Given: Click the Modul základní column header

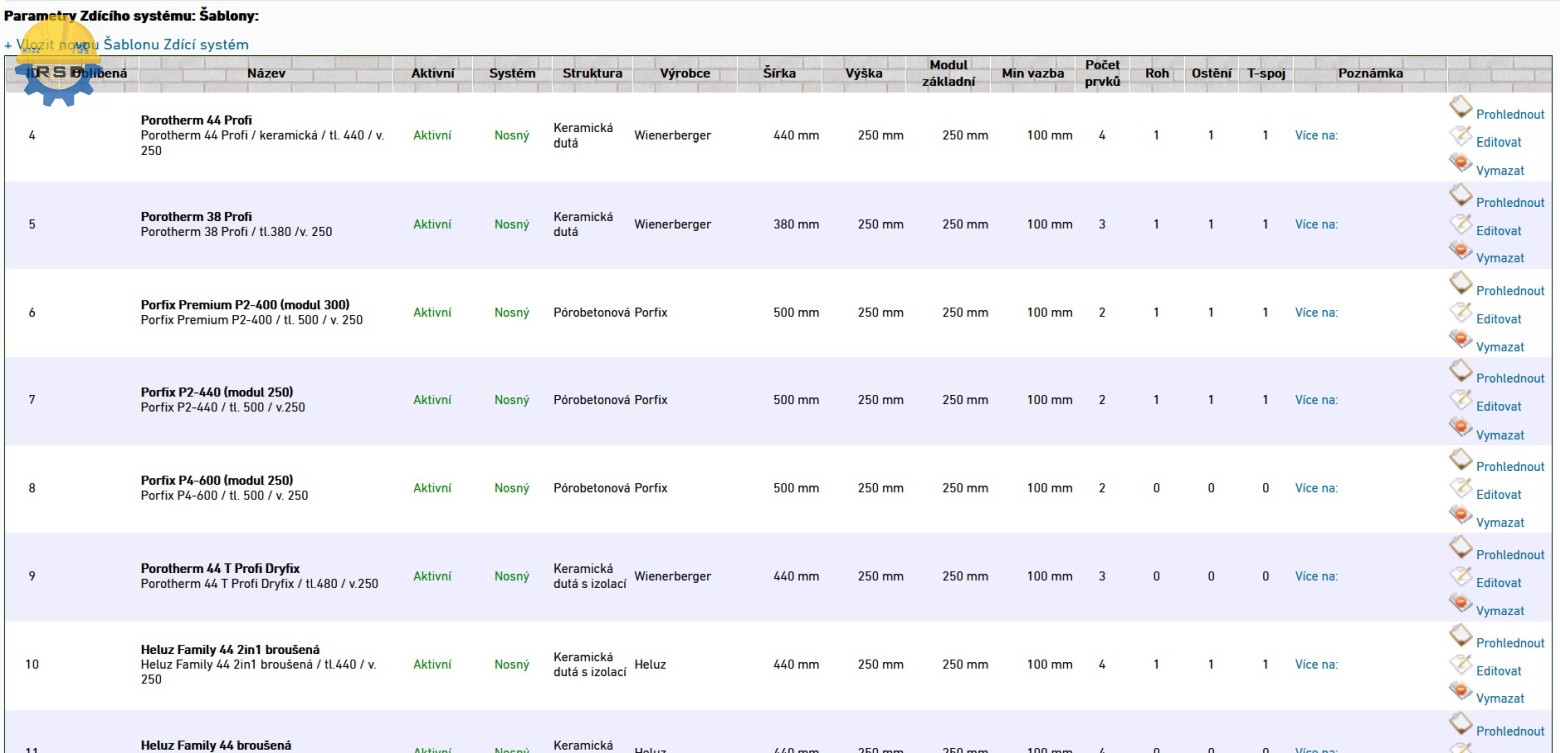Looking at the screenshot, I should pos(948,73).
